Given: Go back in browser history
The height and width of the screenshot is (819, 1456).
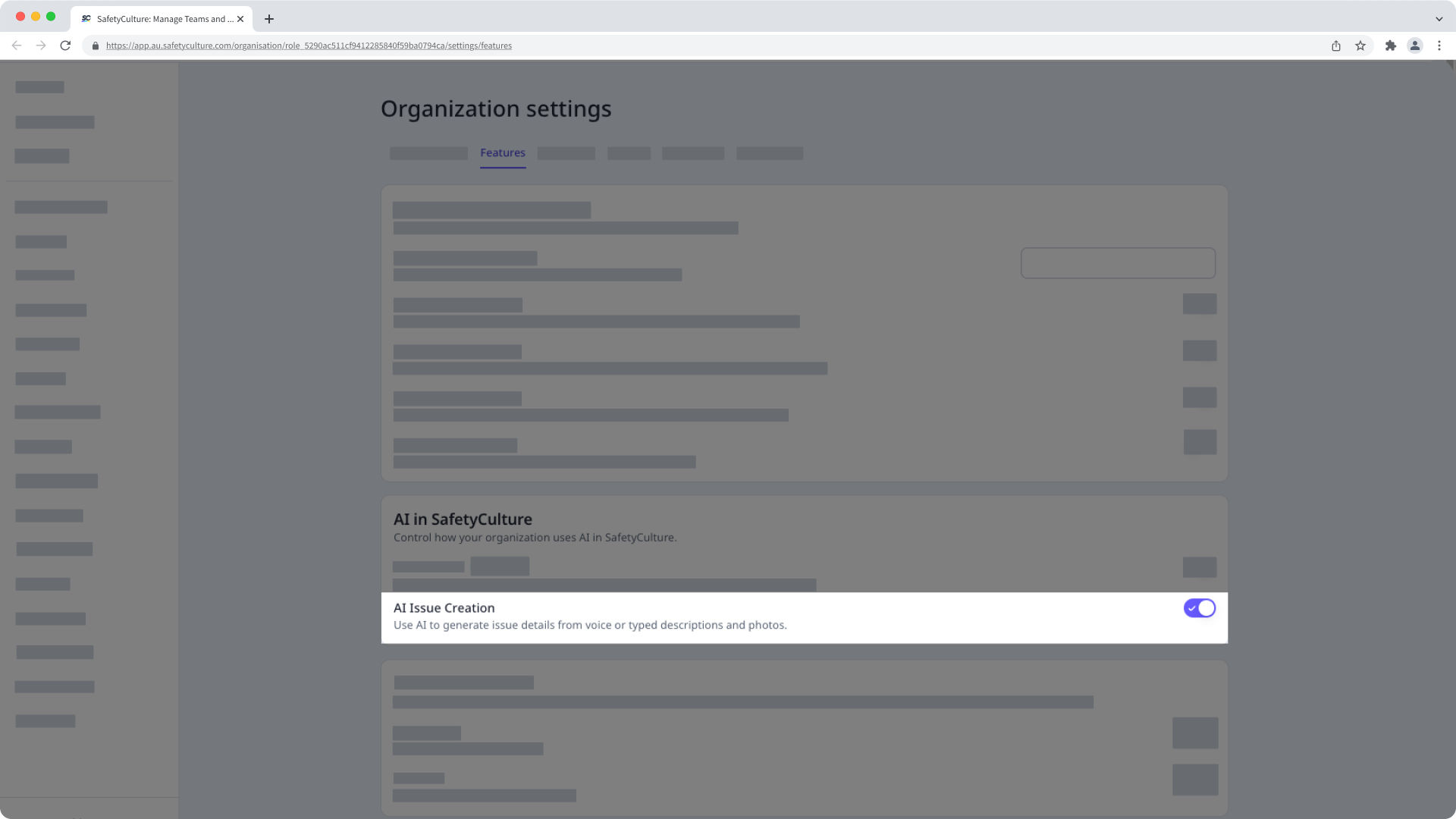Looking at the screenshot, I should pyautogui.click(x=17, y=45).
